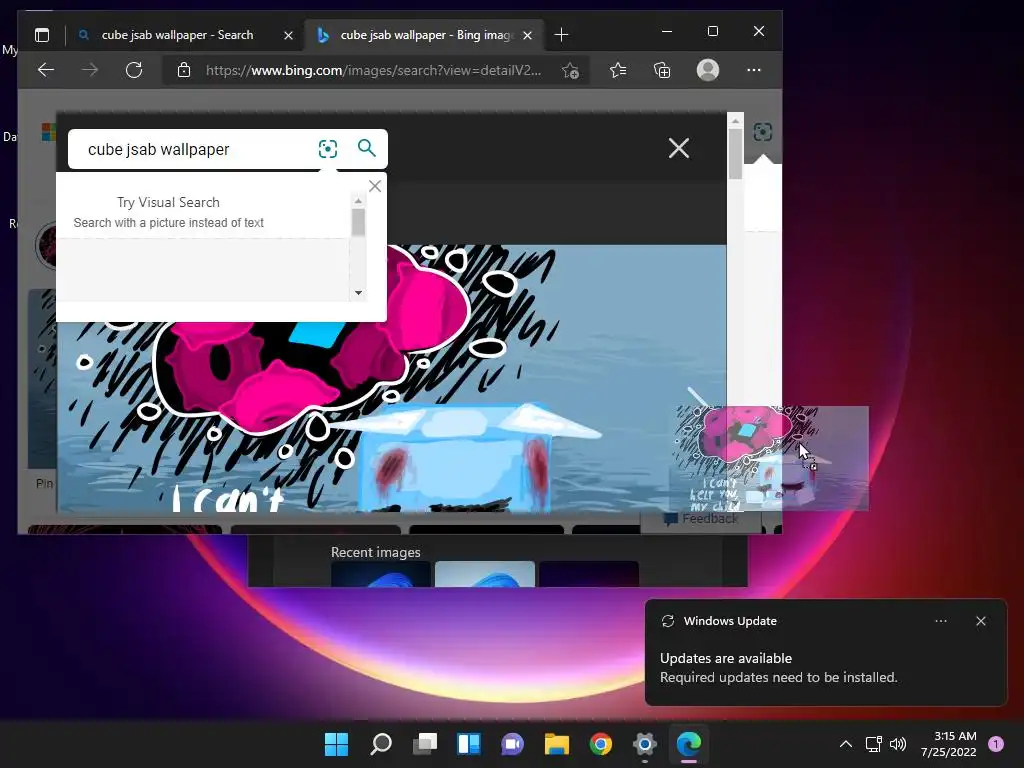
Task: Open taskbar Search
Action: pos(381,744)
